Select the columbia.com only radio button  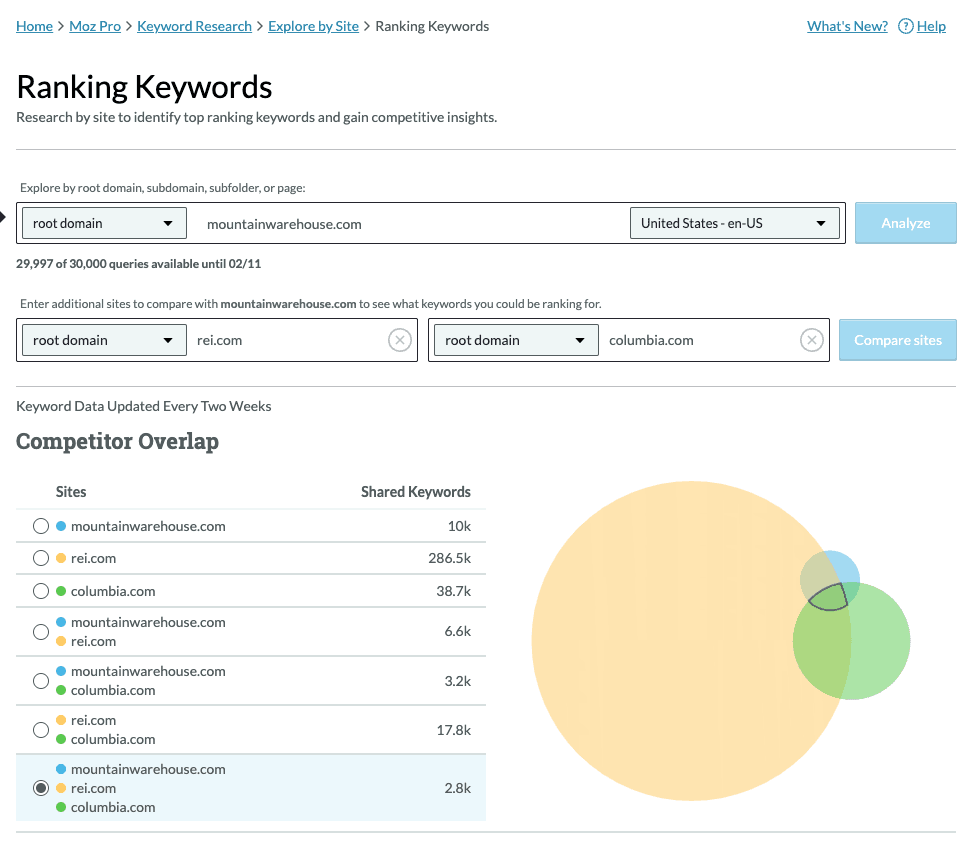(41, 591)
